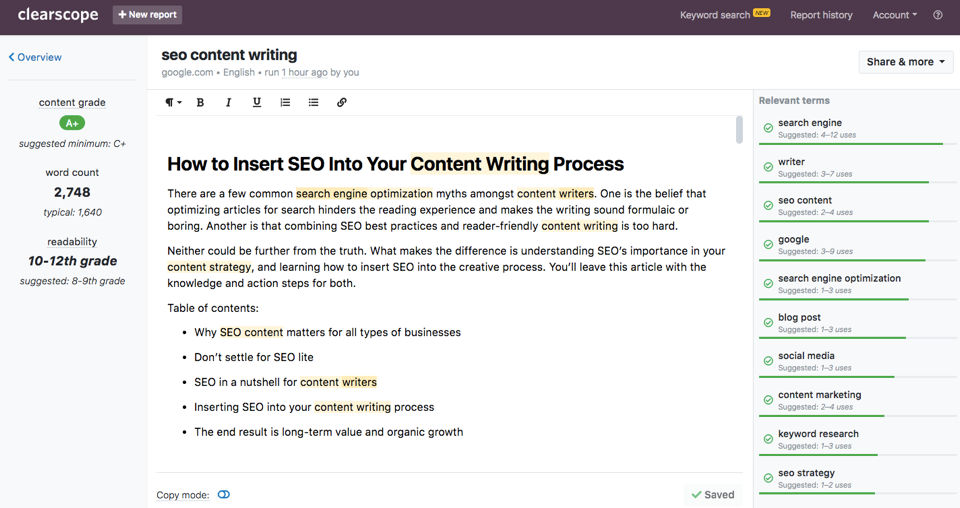Open help via question mark icon
The width and height of the screenshot is (960, 508).
click(x=938, y=15)
